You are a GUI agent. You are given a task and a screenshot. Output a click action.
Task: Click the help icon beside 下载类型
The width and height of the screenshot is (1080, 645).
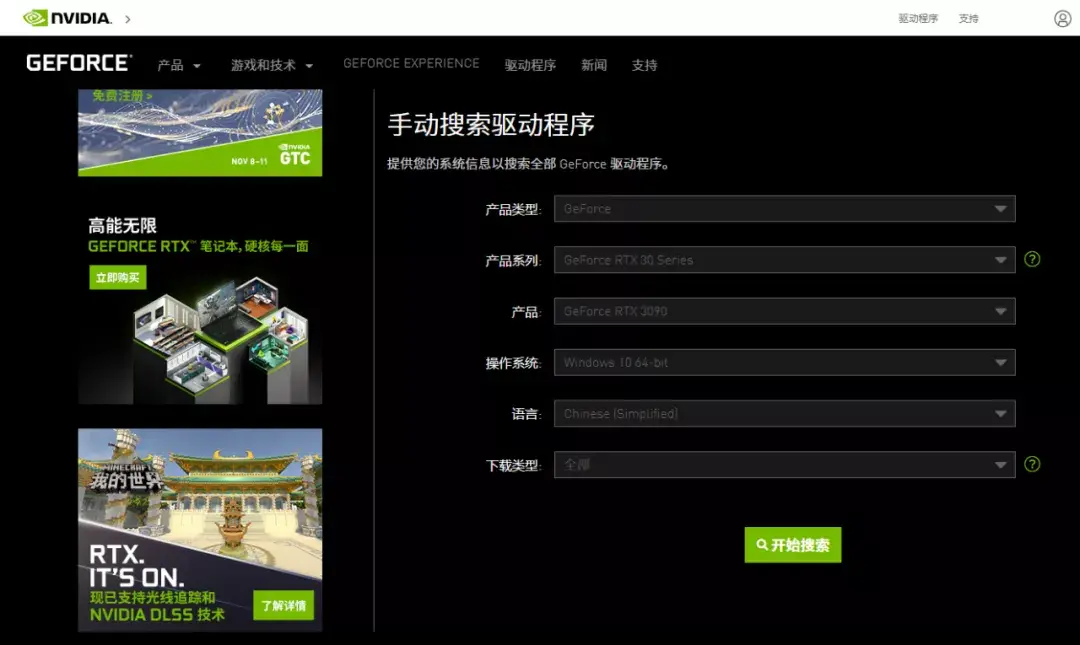(1032, 464)
